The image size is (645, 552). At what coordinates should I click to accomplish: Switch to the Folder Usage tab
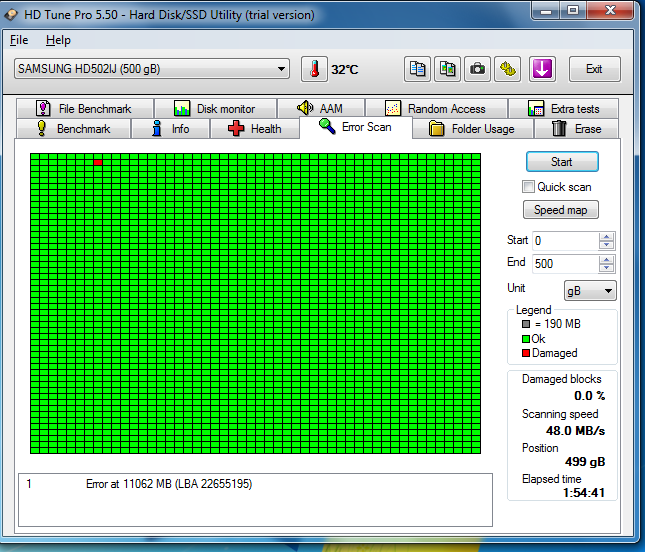473,129
